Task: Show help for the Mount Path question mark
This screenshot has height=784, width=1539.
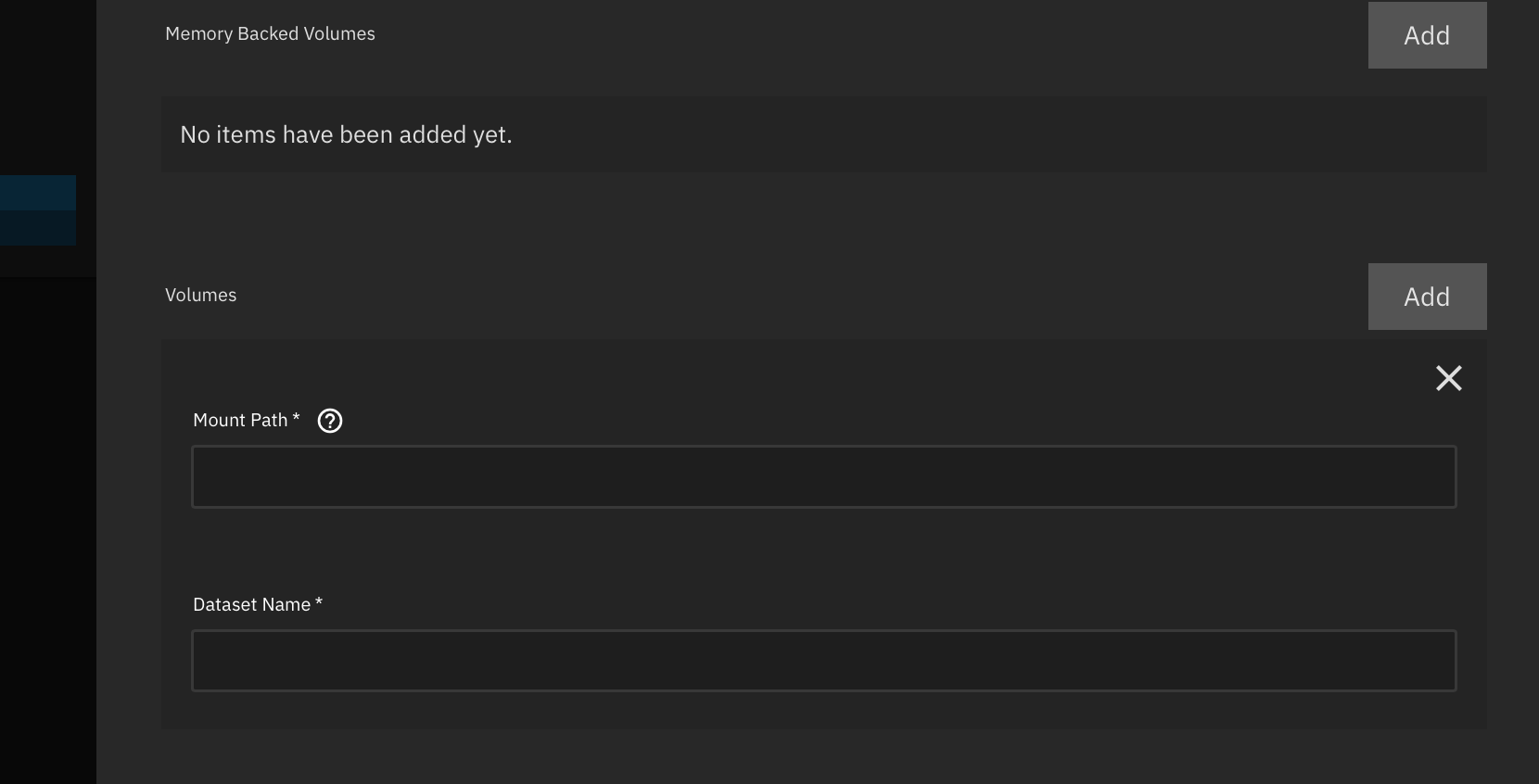Action: point(330,421)
